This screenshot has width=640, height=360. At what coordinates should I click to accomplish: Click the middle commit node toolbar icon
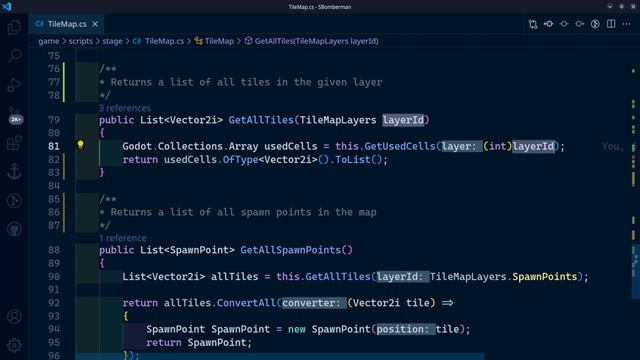click(x=564, y=24)
